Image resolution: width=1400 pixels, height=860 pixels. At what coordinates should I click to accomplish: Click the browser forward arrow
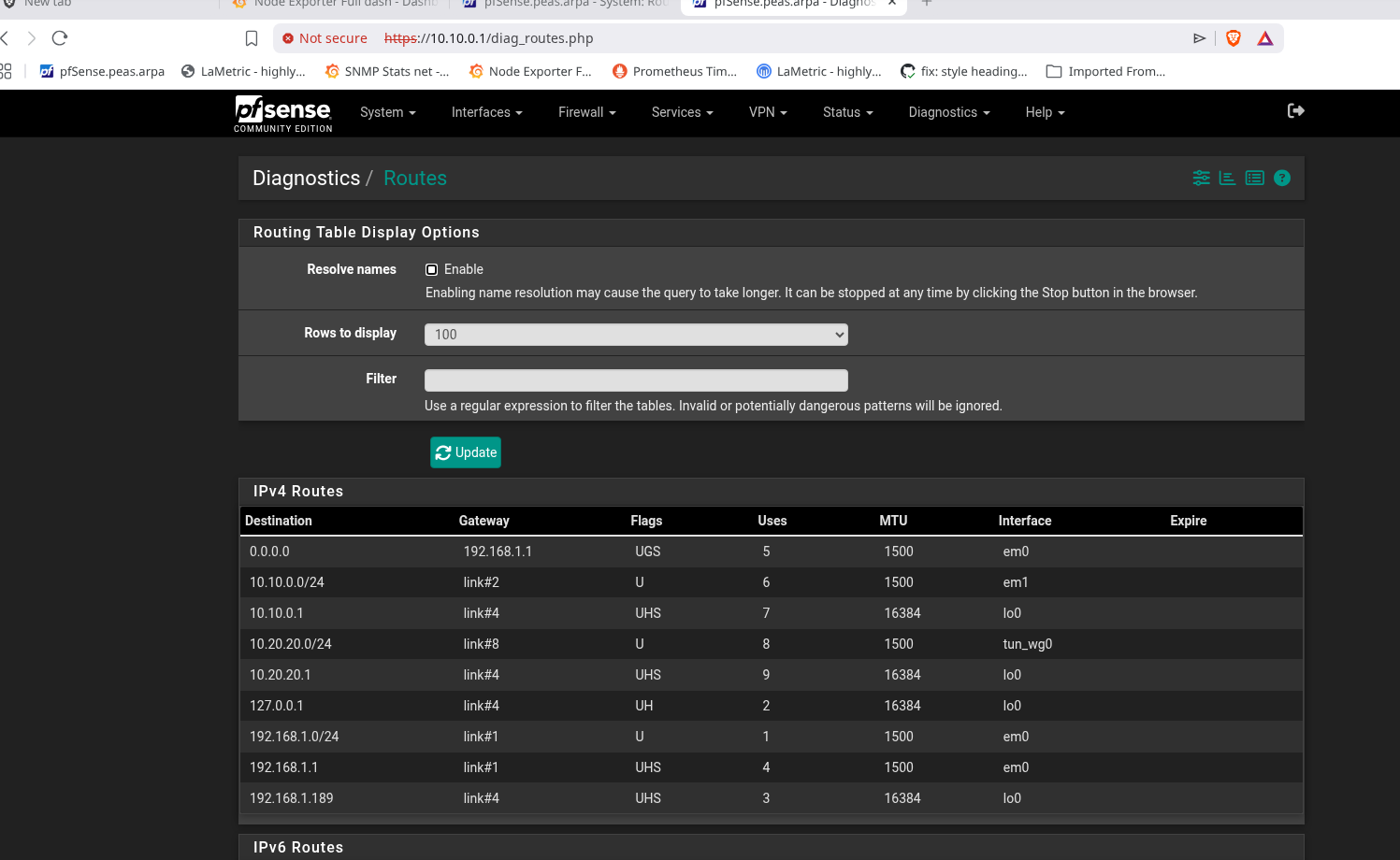click(x=32, y=38)
